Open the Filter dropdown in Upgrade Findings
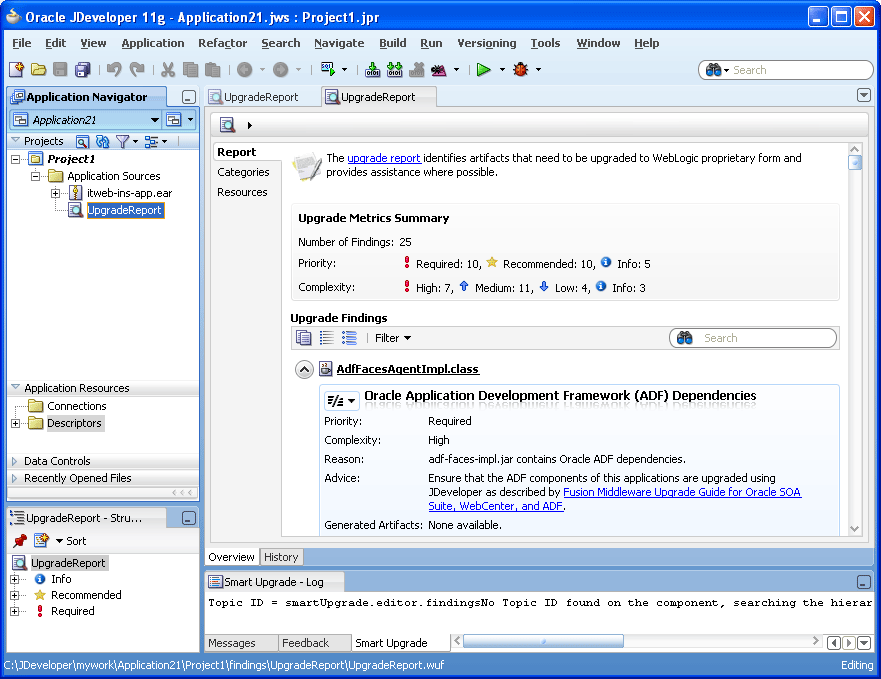Image resolution: width=881 pixels, height=679 pixels. 393,338
